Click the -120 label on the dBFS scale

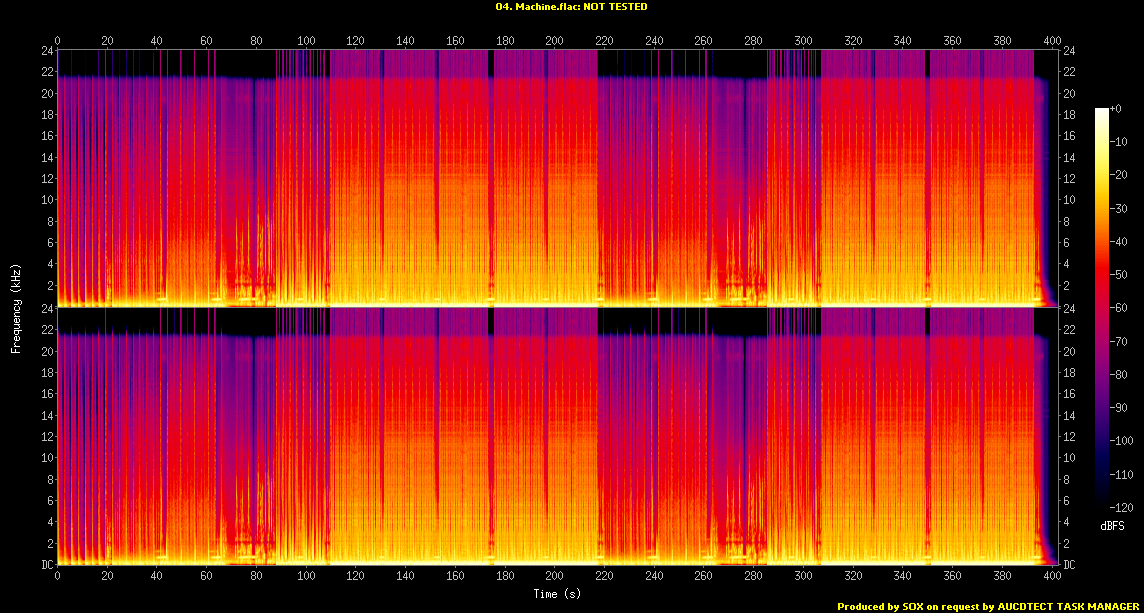pyautogui.click(x=1121, y=509)
